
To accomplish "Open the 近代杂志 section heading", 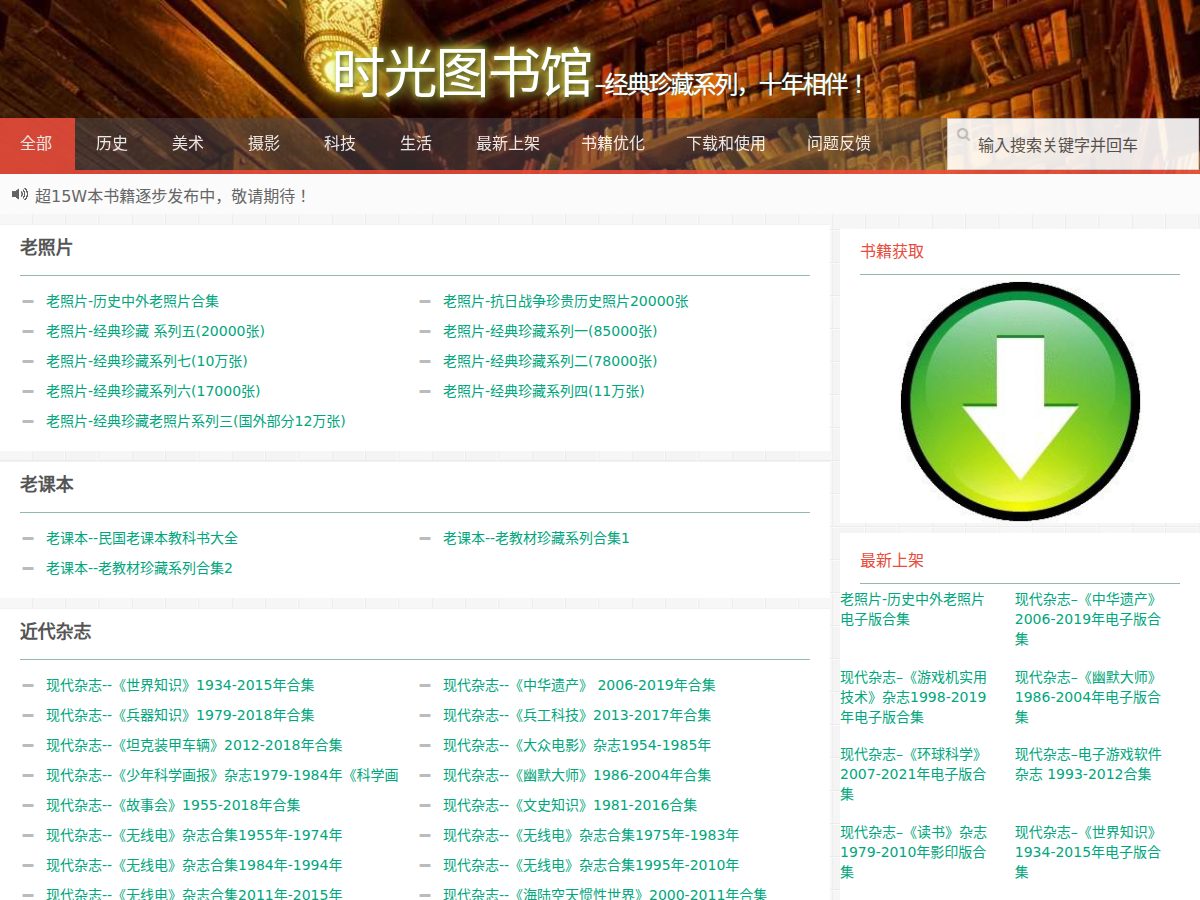I will coord(55,632).
